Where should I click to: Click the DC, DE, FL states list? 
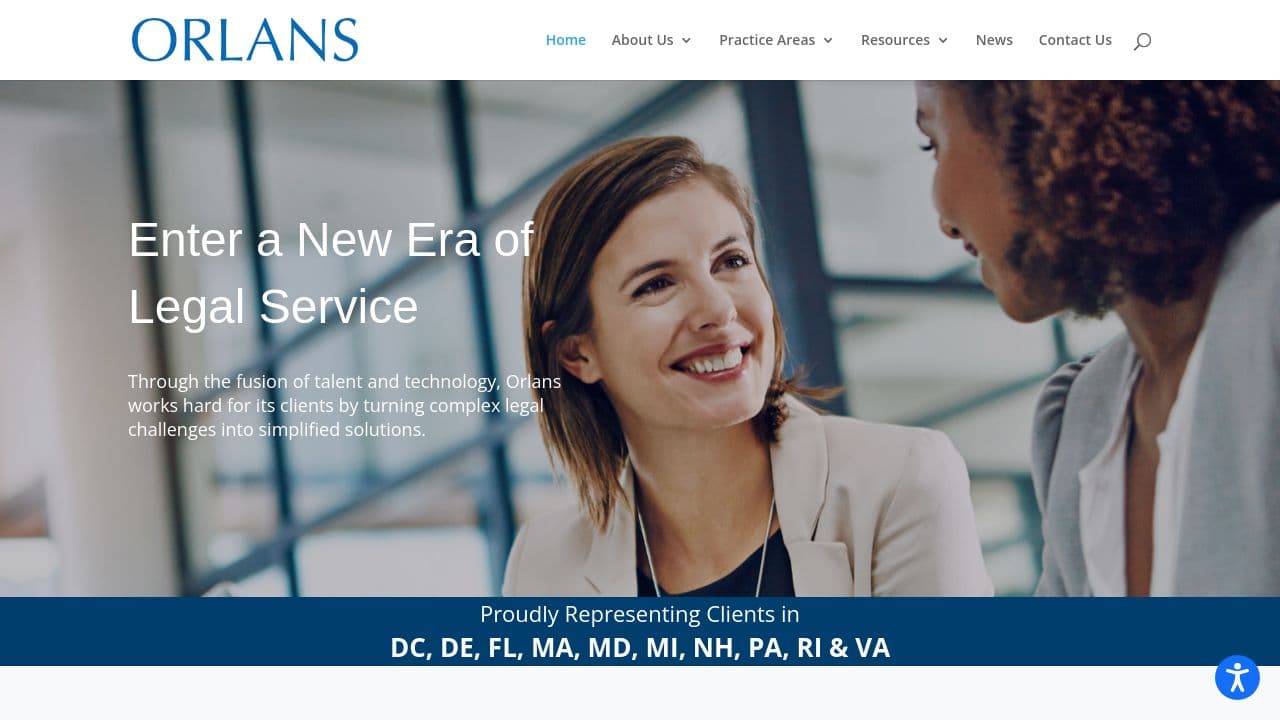point(640,648)
